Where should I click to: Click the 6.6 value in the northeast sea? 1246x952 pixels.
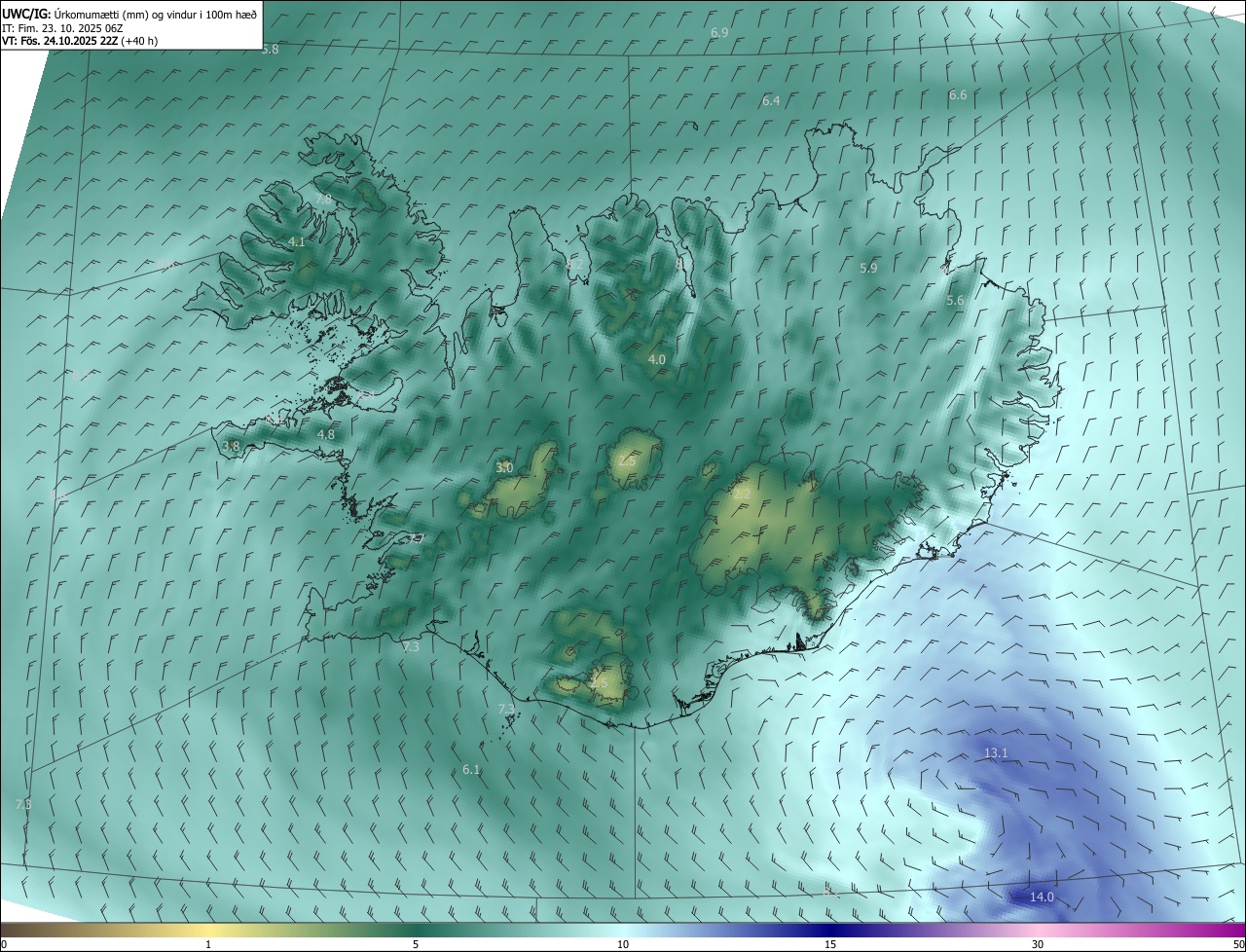pos(958,94)
